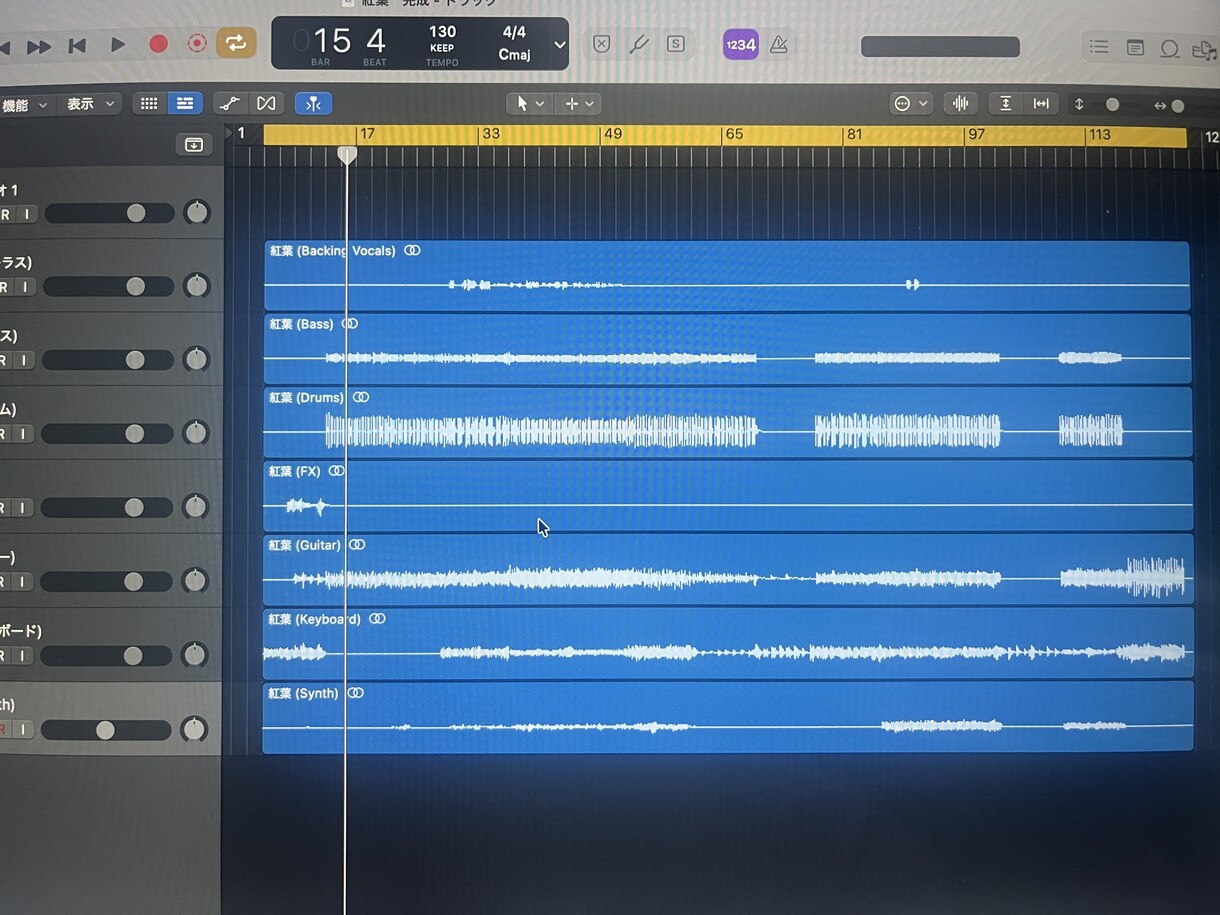1220x915 pixels.
Task: Open the pointer tool menu
Action: [x=529, y=103]
